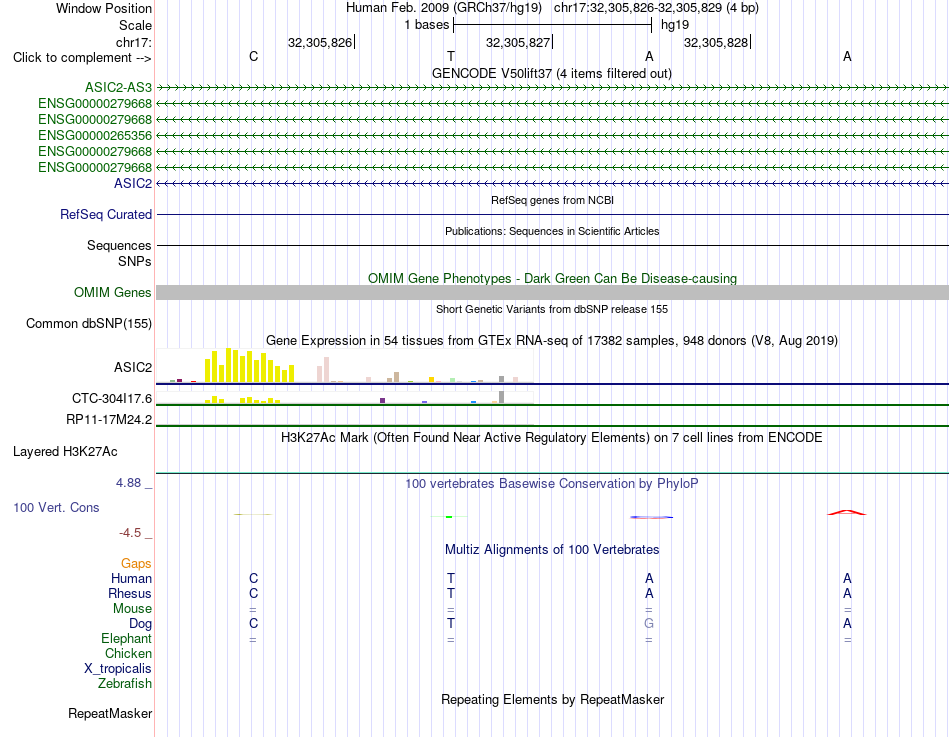
Task: Click base C in the Human alignment row
Action: [253, 579]
